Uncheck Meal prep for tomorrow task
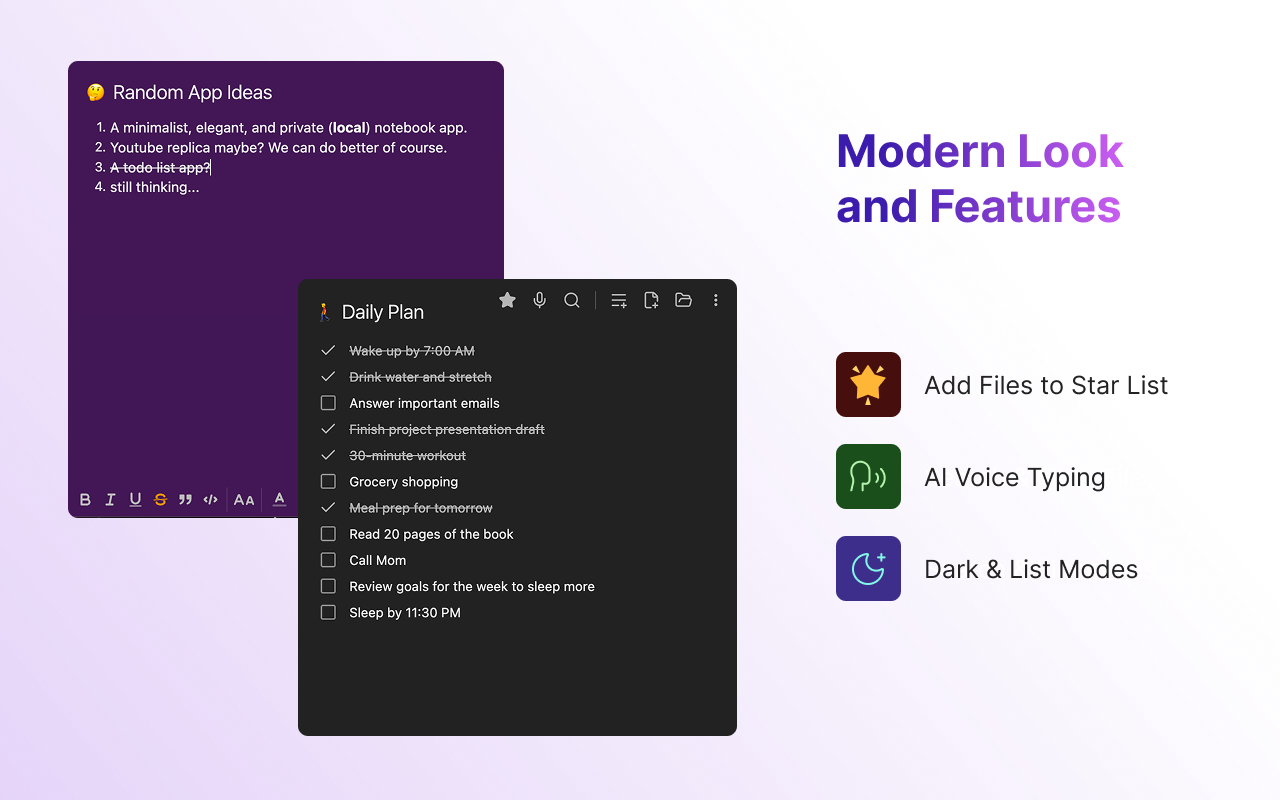1280x800 pixels. click(x=328, y=508)
